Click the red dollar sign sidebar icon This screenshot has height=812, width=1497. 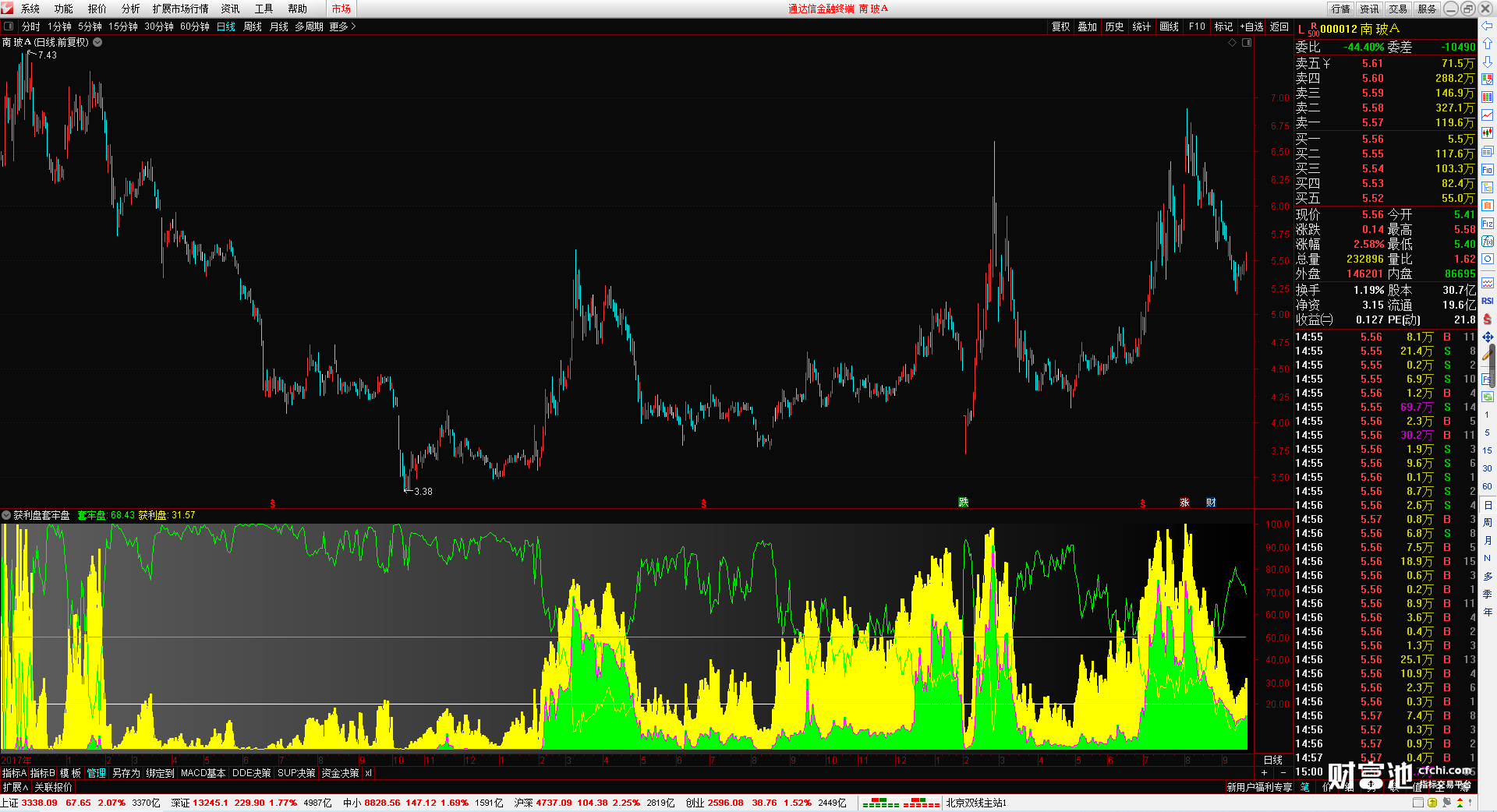coord(1488,319)
